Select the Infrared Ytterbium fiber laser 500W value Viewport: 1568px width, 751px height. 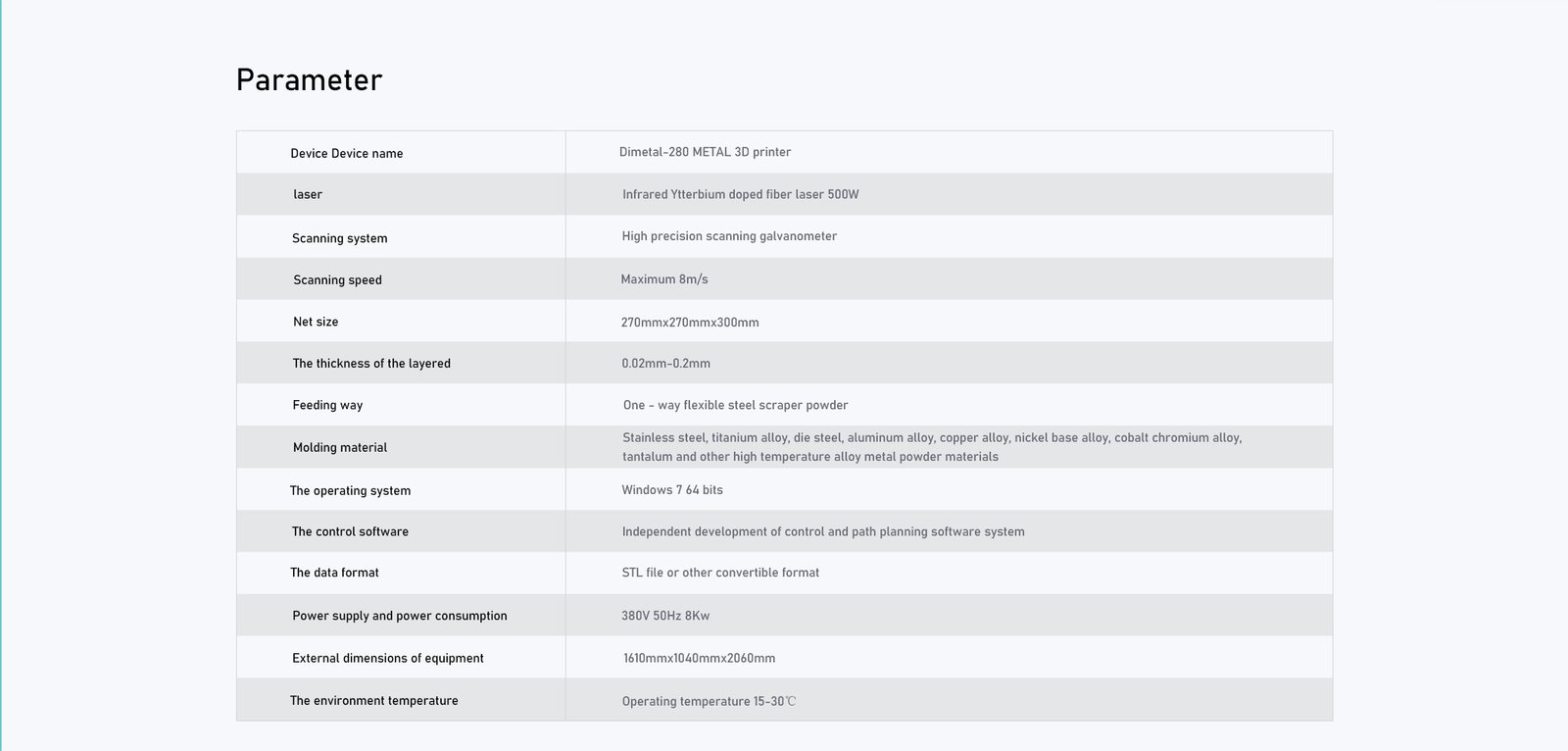point(740,195)
